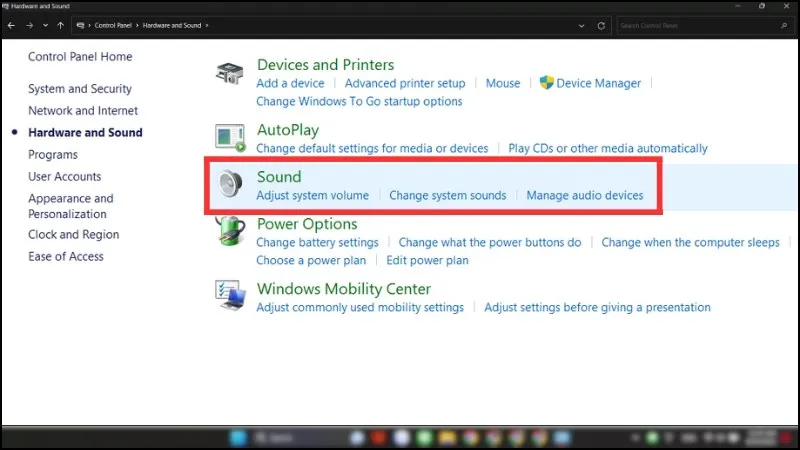Go back using the back arrow
800x450 pixels.
tap(11, 25)
